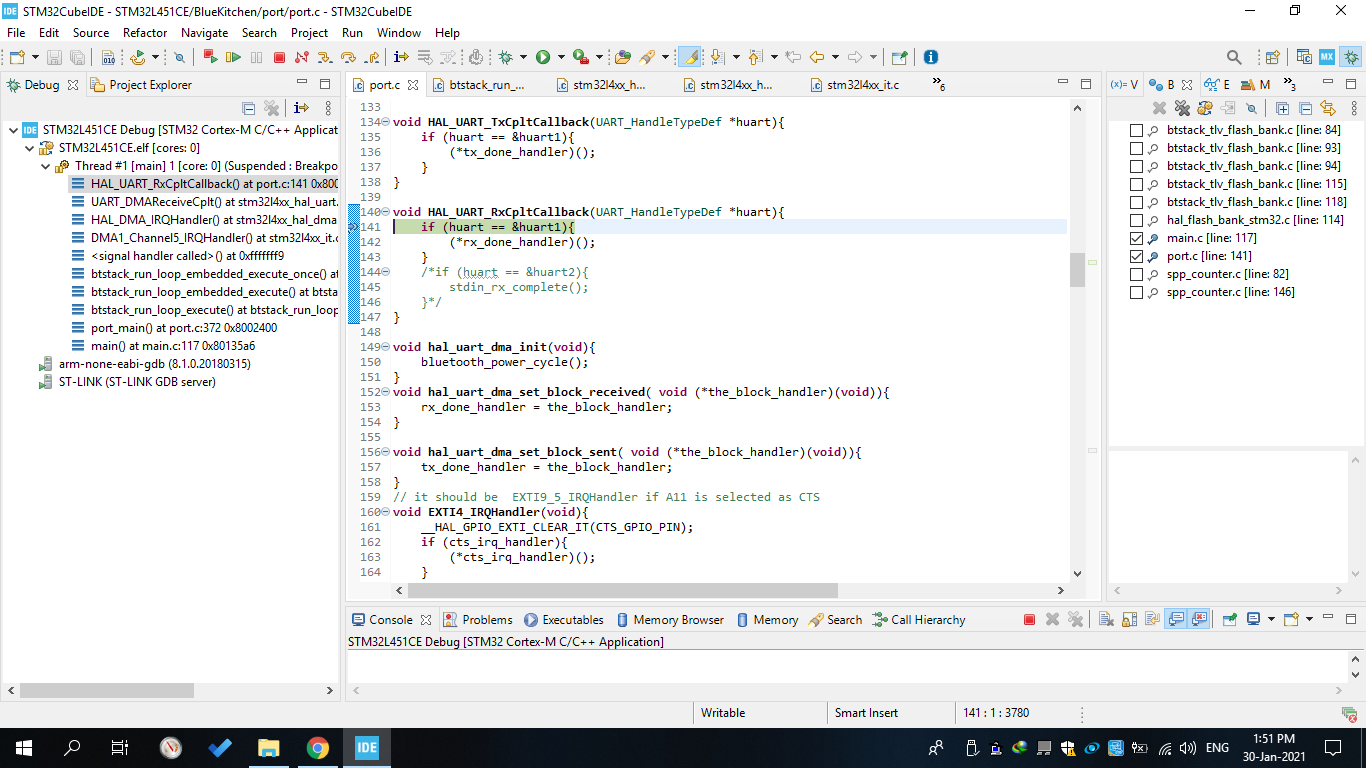This screenshot has height=768, width=1366.
Task: Disable the port.c line 141 breakpoint
Action: click(1137, 255)
